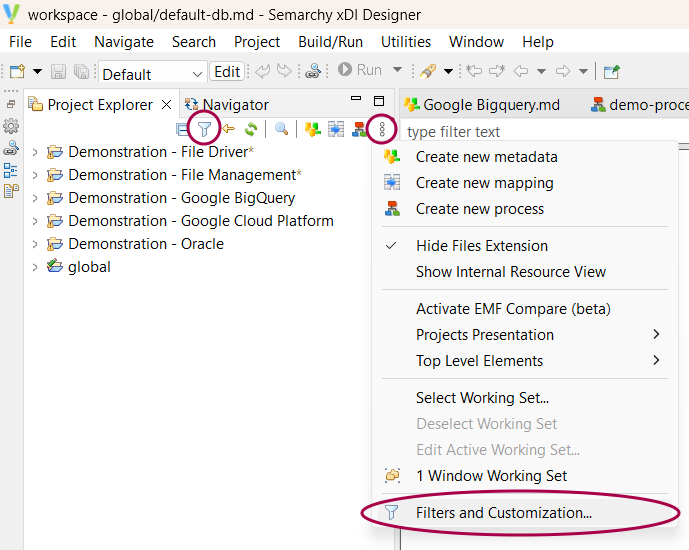Click the green refresh icon
The width and height of the screenshot is (689, 550).
(x=251, y=129)
